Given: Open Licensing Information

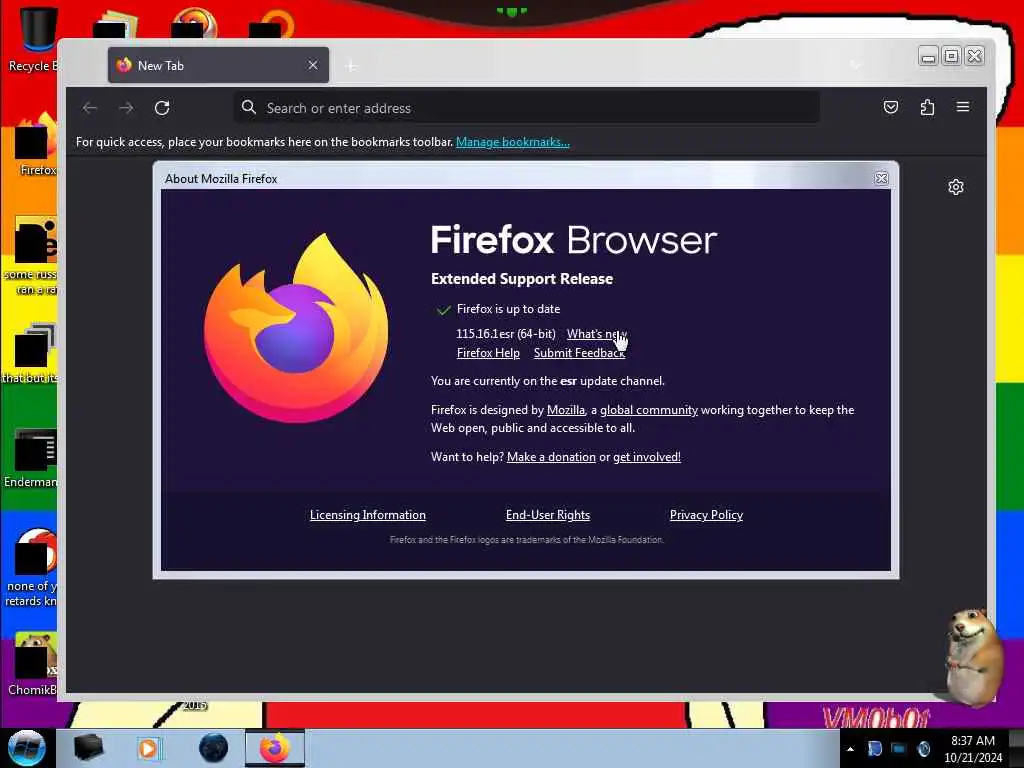Looking at the screenshot, I should pos(368,515).
